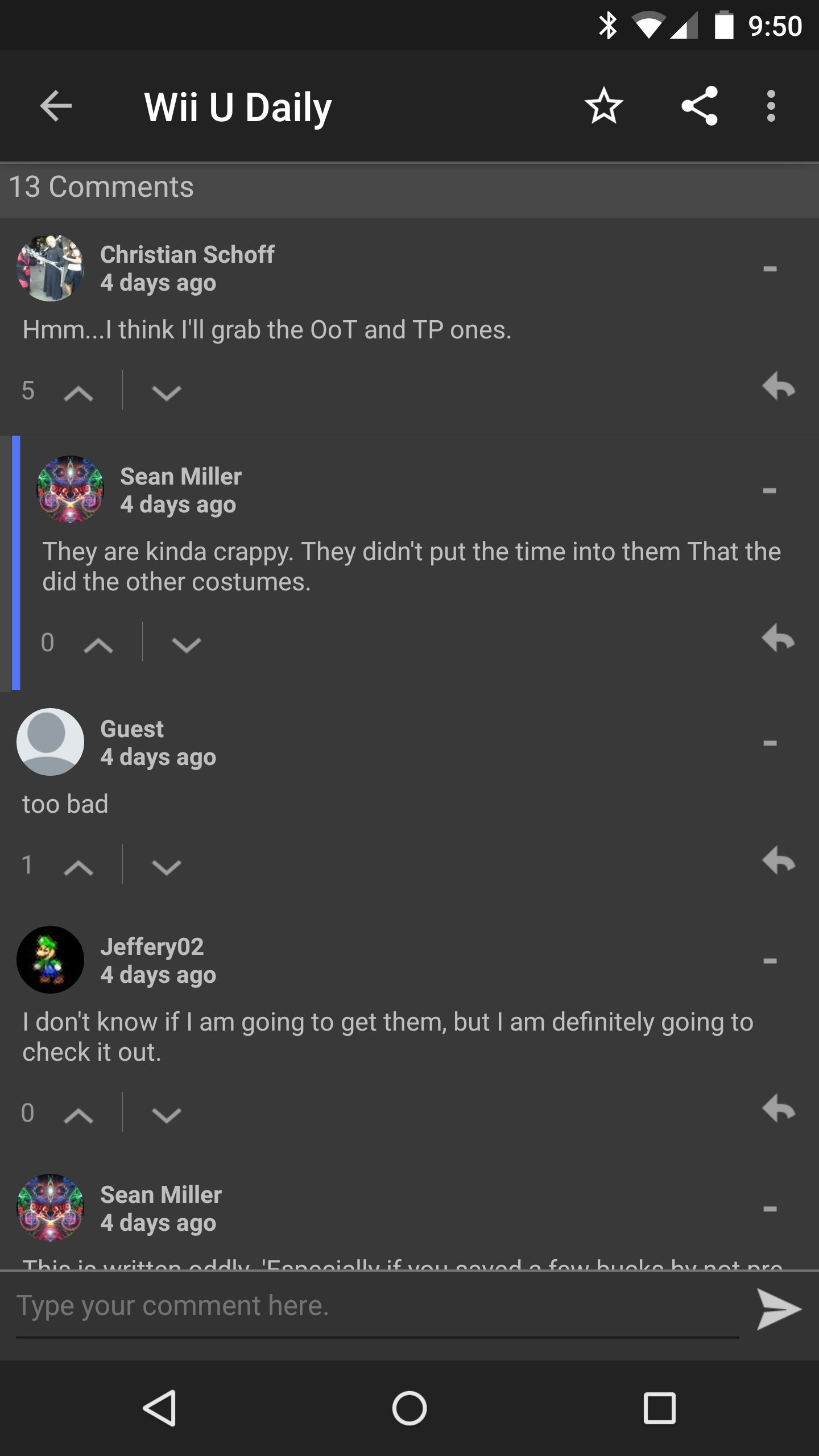Favorite the article with star icon
The height and width of the screenshot is (1456, 819).
click(x=603, y=106)
